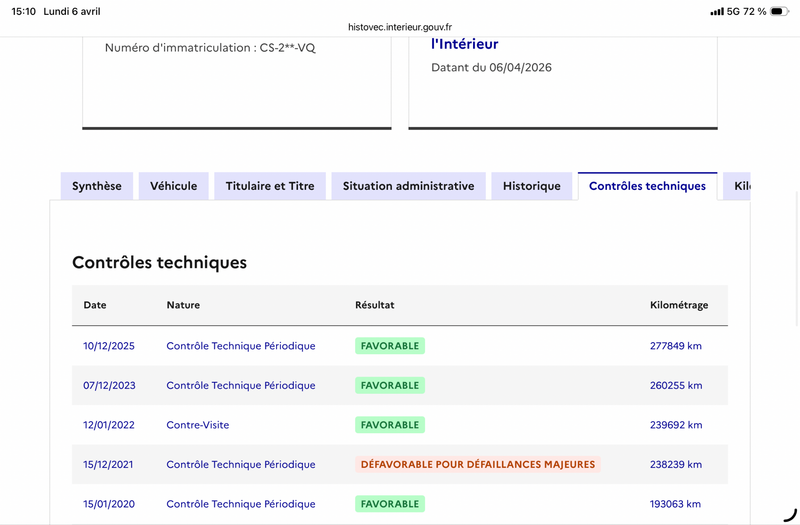This screenshot has width=800, height=525.
Task: Click the Défavorable pour défaillances majeures badge
Action: pos(478,464)
